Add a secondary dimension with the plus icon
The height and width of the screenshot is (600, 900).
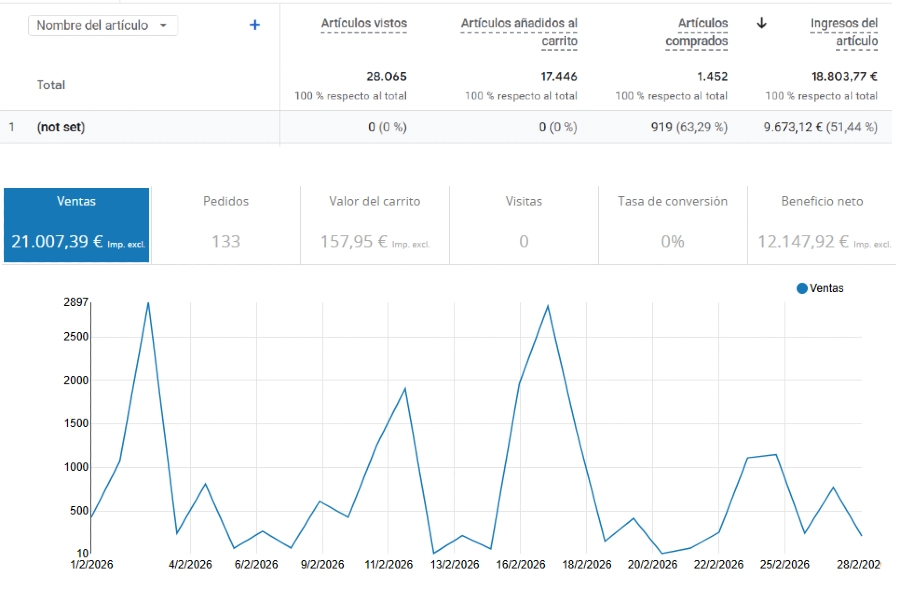click(x=255, y=24)
